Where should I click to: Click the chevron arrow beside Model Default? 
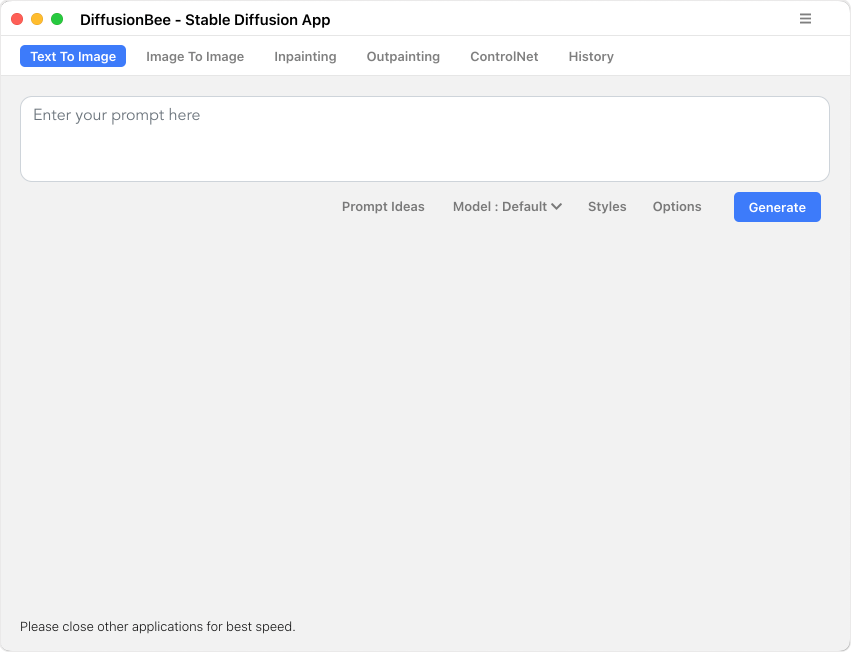[x=556, y=207]
